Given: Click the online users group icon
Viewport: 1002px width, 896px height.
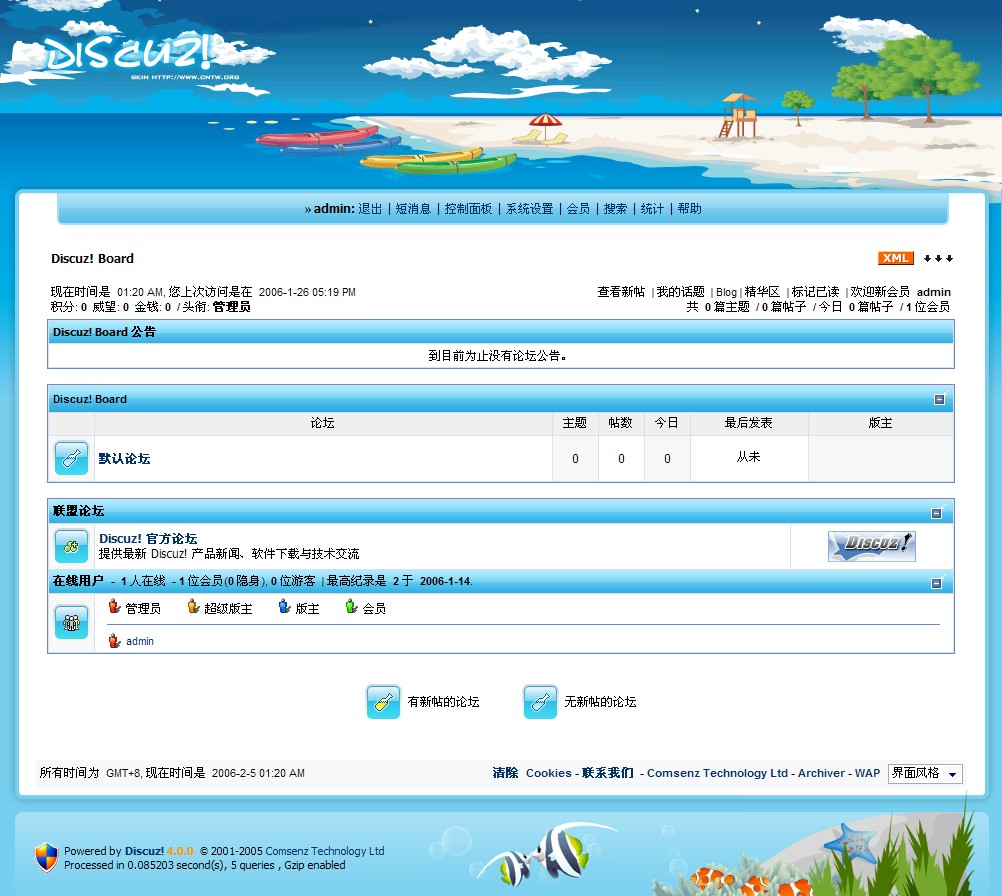Looking at the screenshot, I should tap(71, 622).
